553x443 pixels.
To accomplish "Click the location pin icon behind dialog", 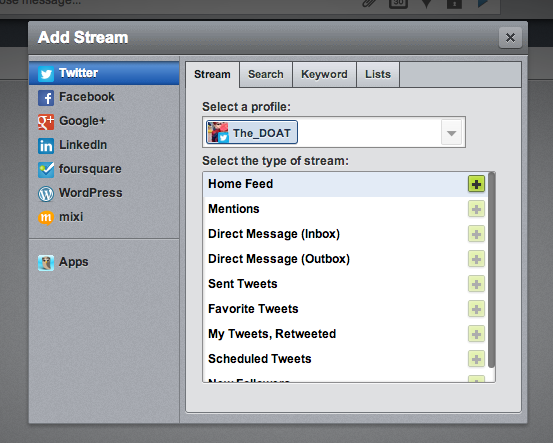I will pos(427,4).
